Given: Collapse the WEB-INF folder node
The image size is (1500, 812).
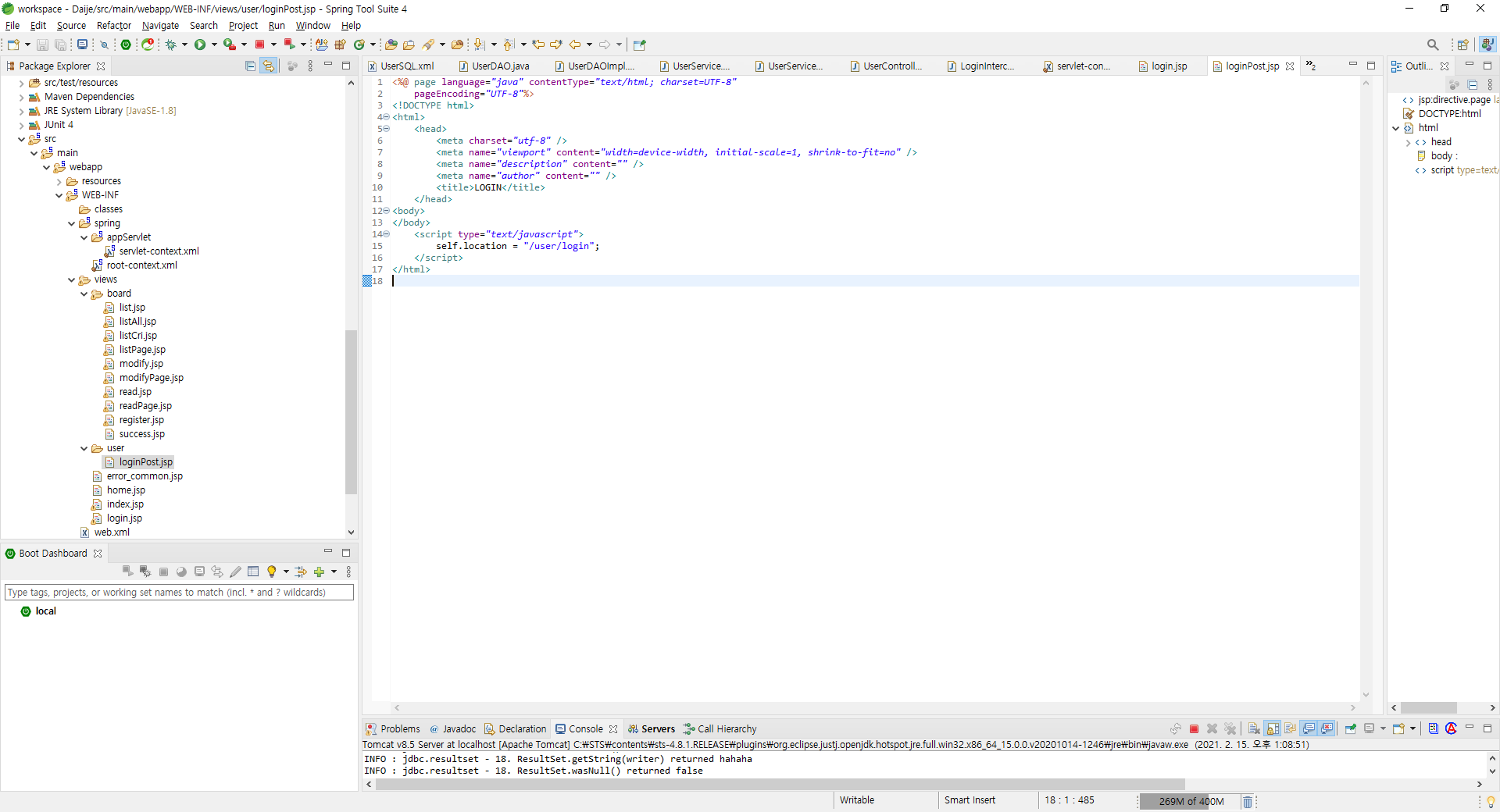Looking at the screenshot, I should point(59,195).
